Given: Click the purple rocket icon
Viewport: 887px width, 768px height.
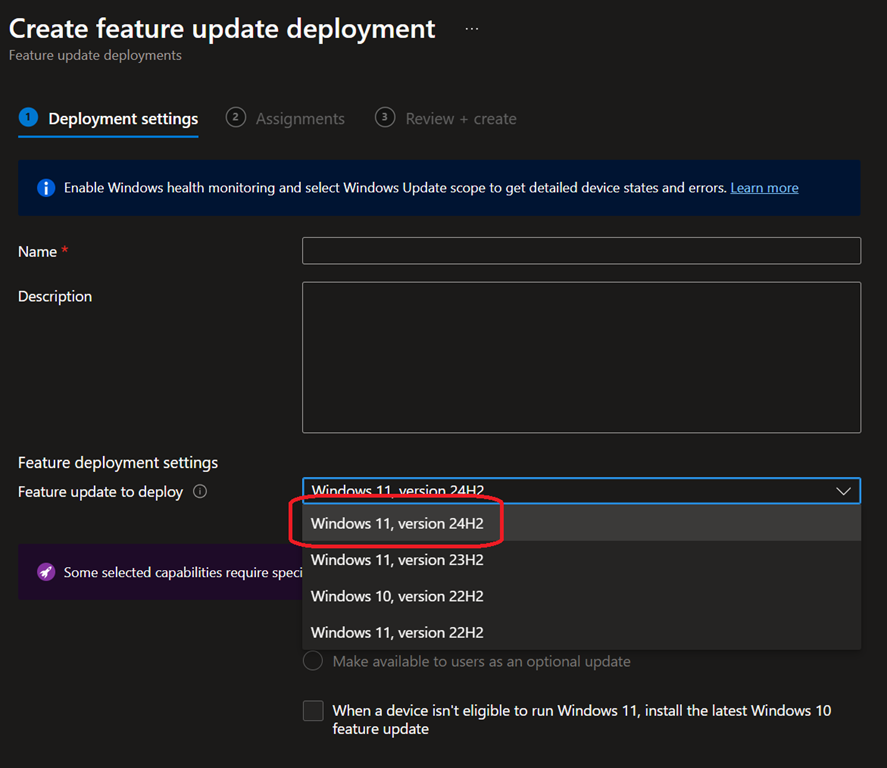Looking at the screenshot, I should [x=46, y=572].
